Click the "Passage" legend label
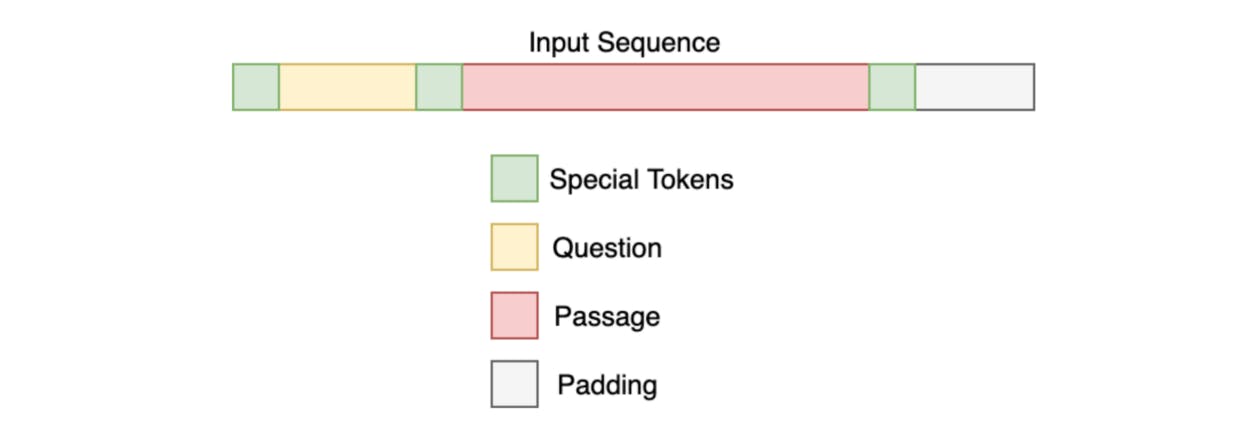Image resolution: width=1260 pixels, height=425 pixels. coord(607,317)
